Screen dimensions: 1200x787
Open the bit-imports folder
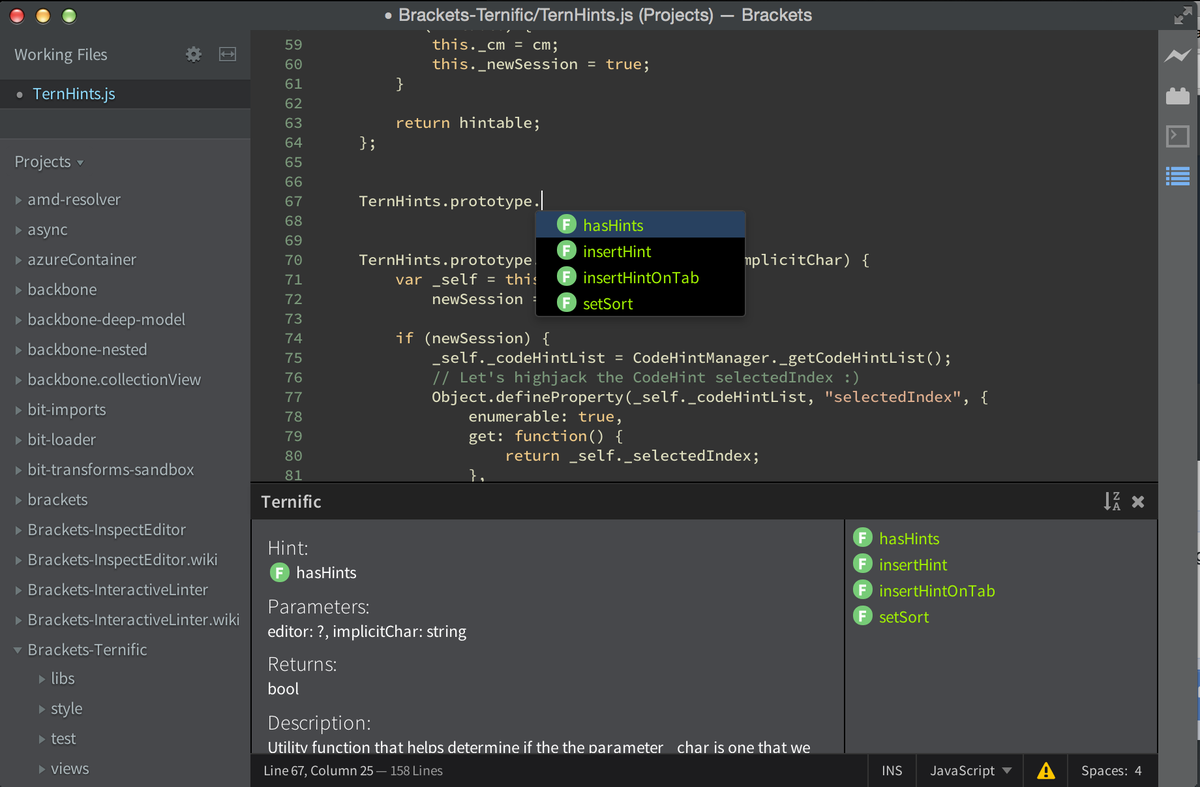coord(66,410)
